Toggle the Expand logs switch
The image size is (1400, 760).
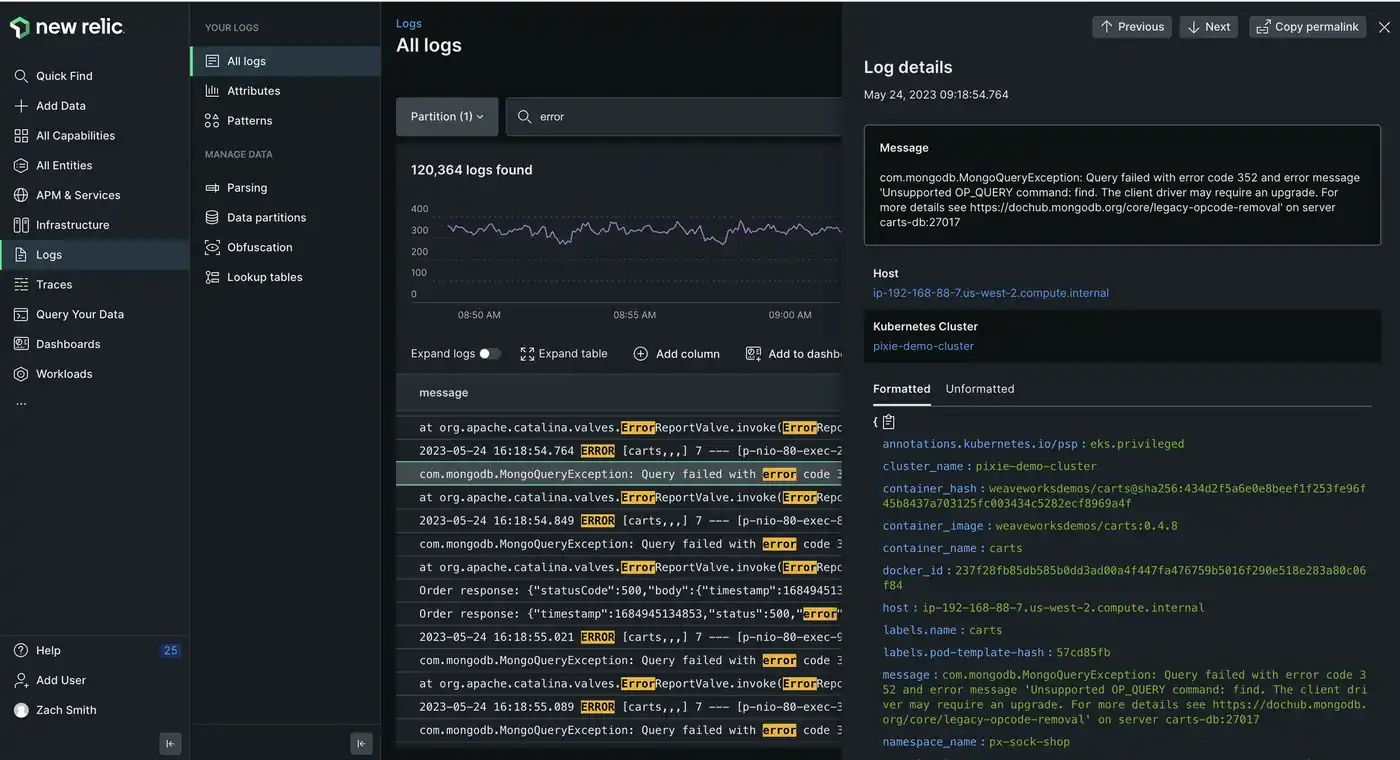point(490,354)
